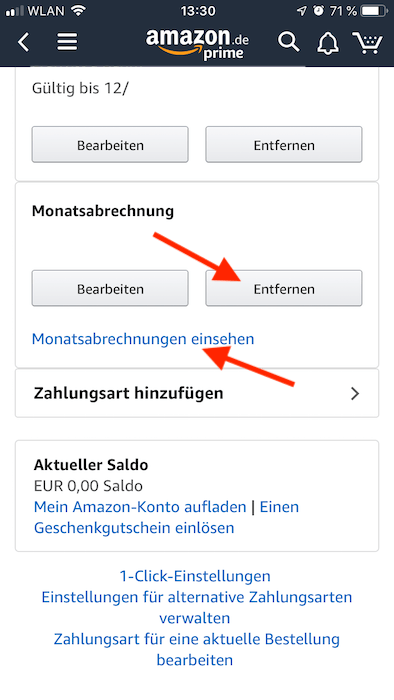Click Bearbeiten for the card valid until 12/
Image resolution: width=394 pixels, height=700 pixels.
110,145
